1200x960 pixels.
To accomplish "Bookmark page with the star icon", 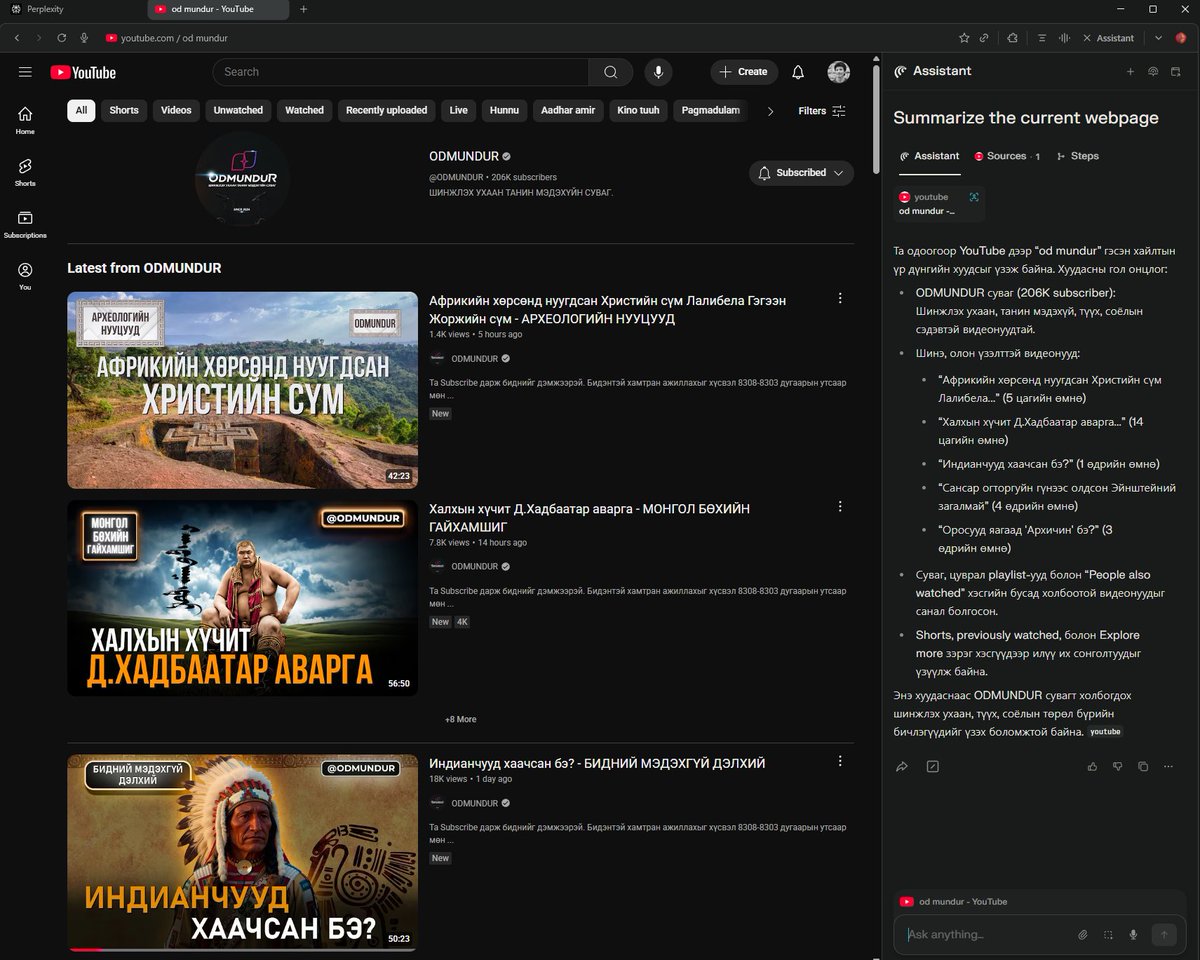I will [x=964, y=38].
